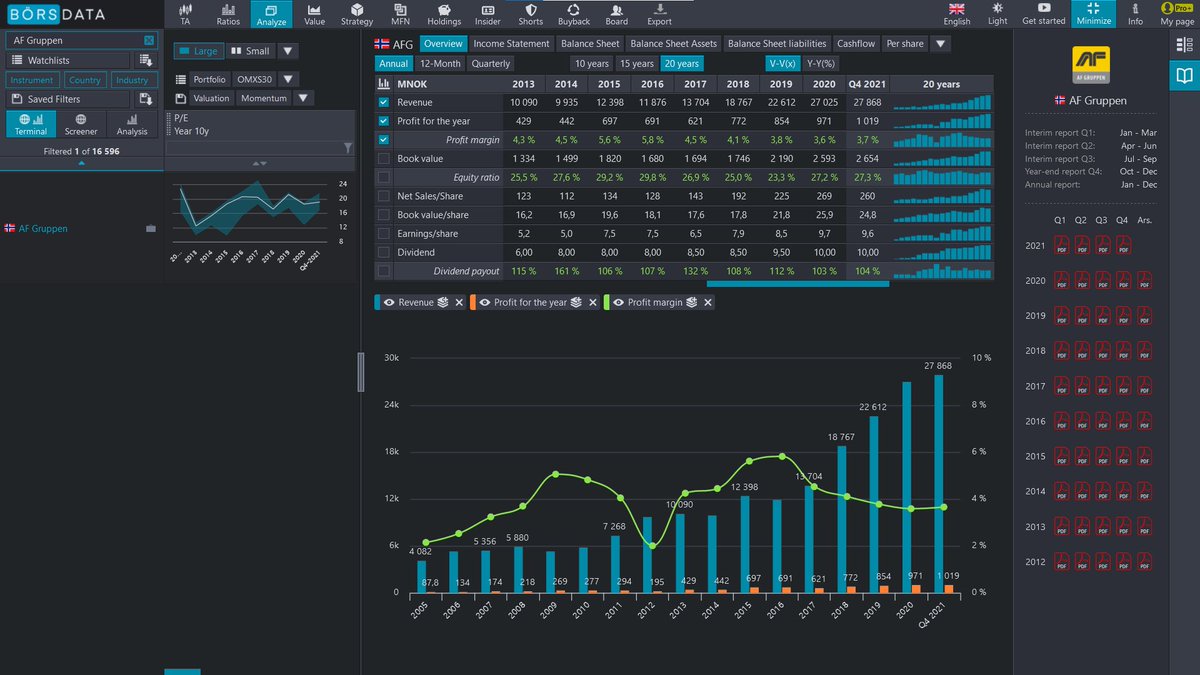Expand the dropdown next to Per share
This screenshot has height=675, width=1200.
coord(941,44)
